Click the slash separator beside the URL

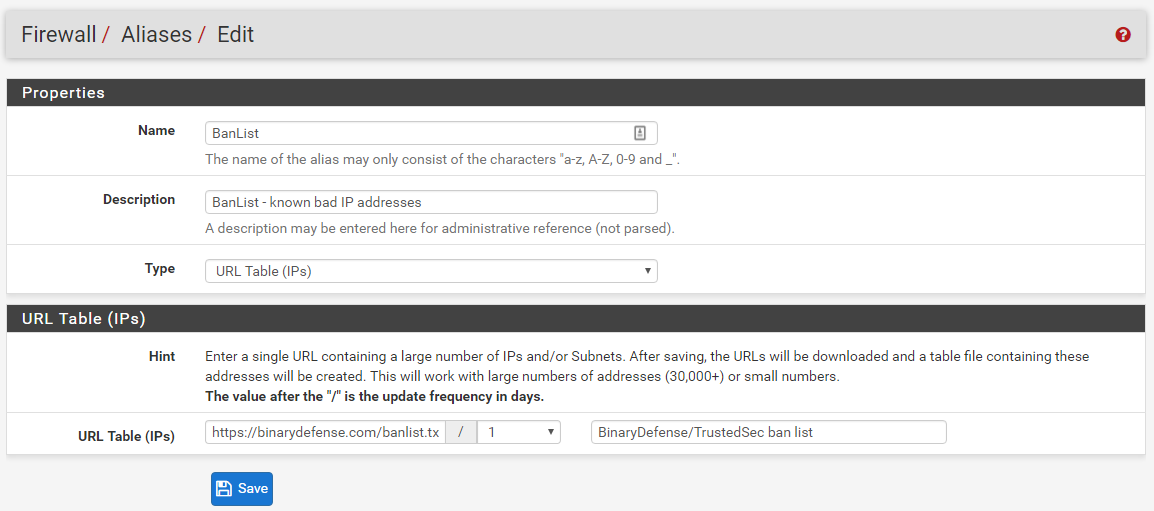point(461,432)
